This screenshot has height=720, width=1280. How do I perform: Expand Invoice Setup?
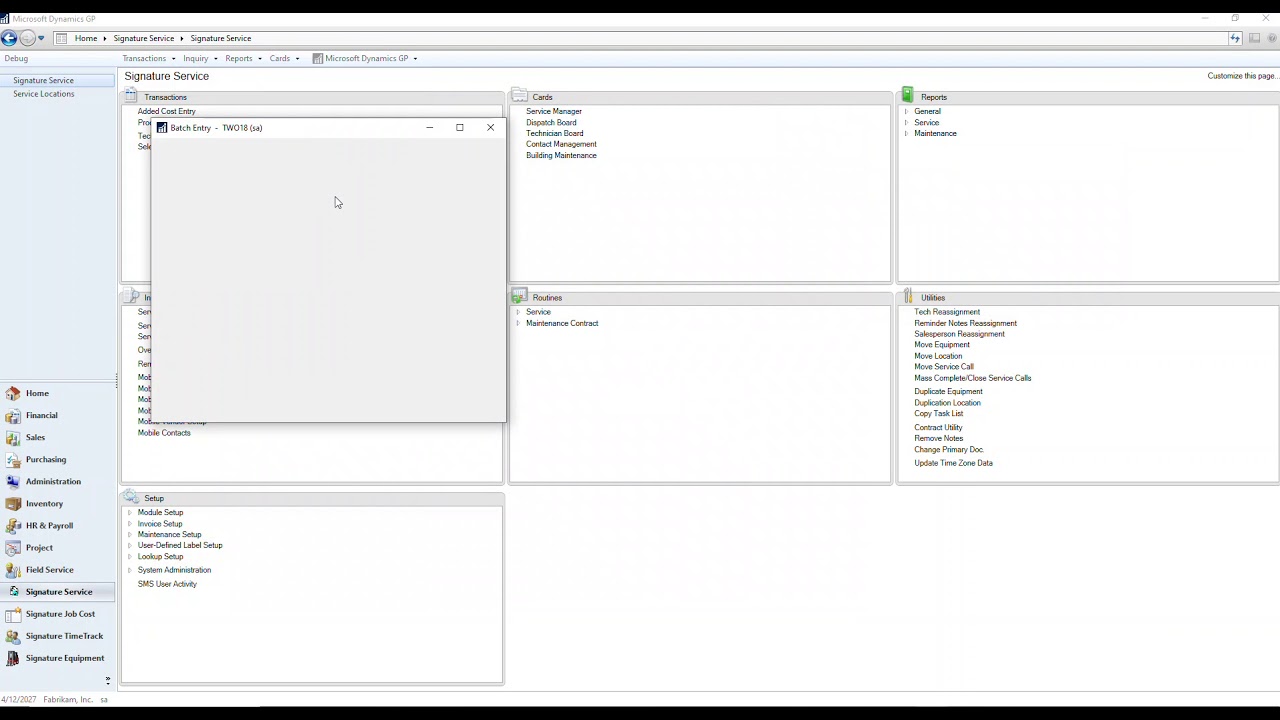pyautogui.click(x=130, y=524)
